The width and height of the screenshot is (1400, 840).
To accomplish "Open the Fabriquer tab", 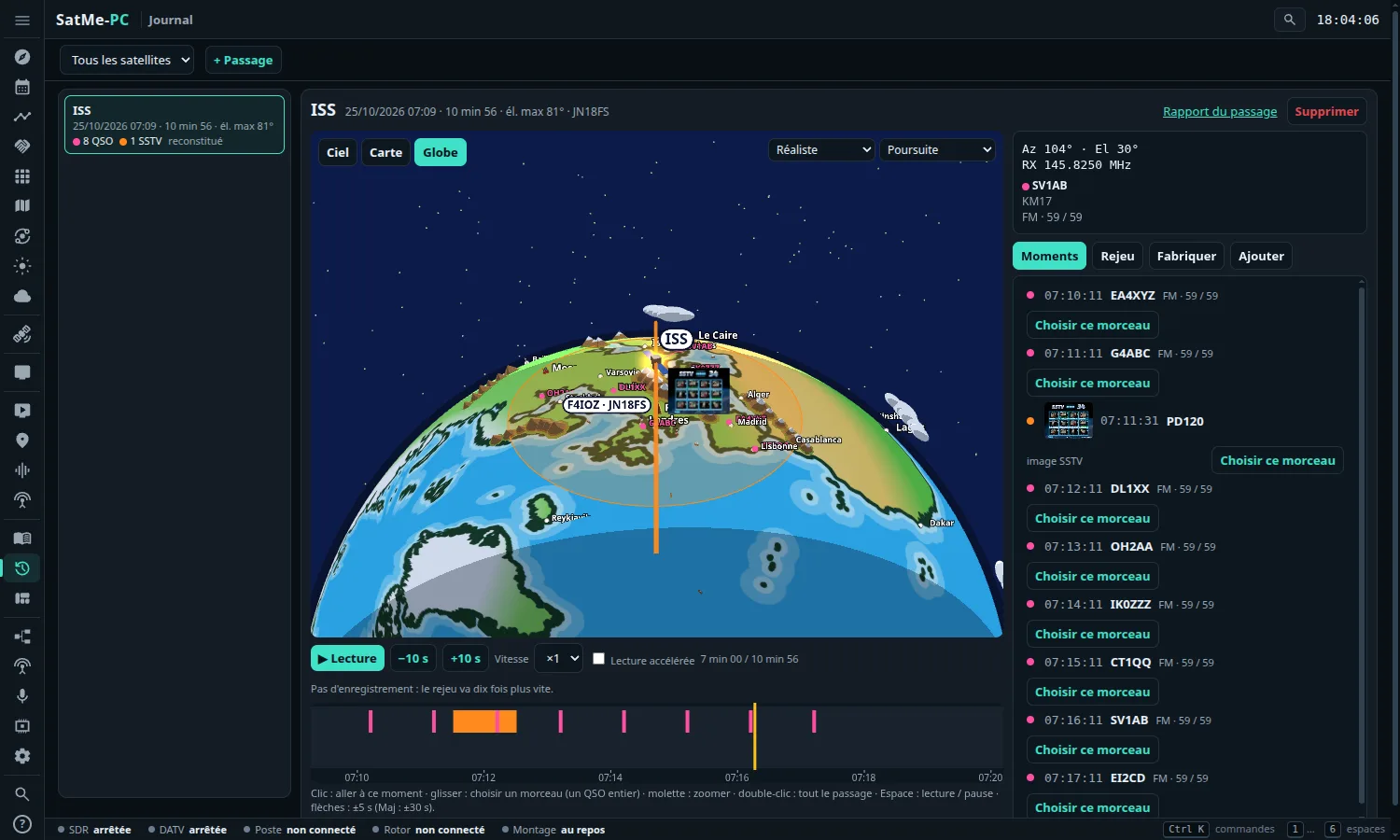I will (x=1186, y=256).
